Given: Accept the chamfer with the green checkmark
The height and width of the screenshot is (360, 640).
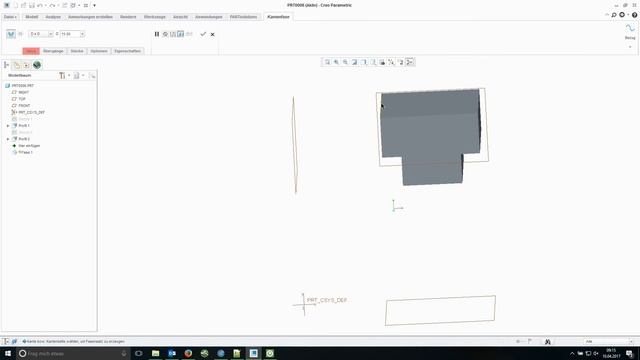Looking at the screenshot, I should tap(203, 34).
